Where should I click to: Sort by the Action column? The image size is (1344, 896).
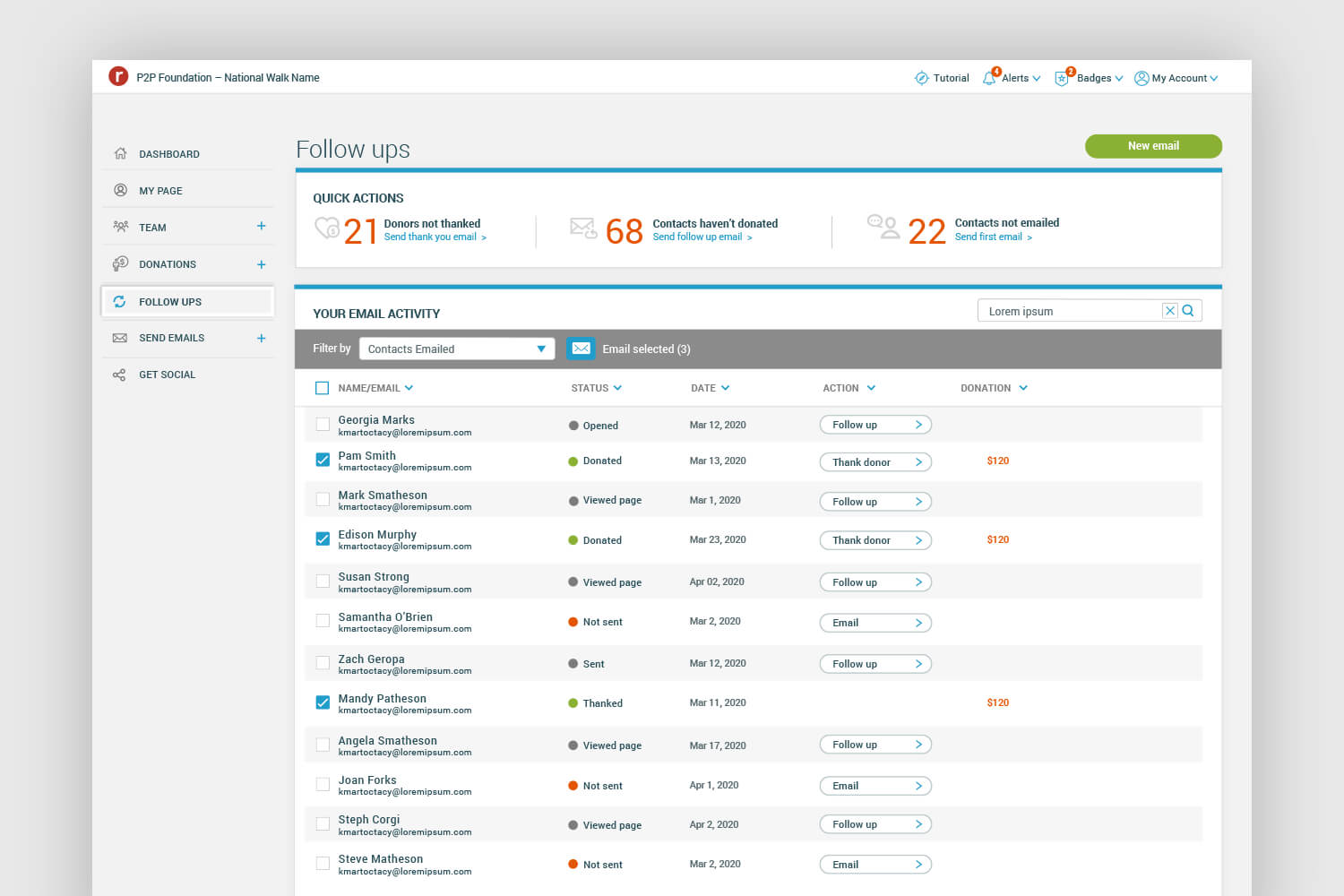[x=849, y=388]
